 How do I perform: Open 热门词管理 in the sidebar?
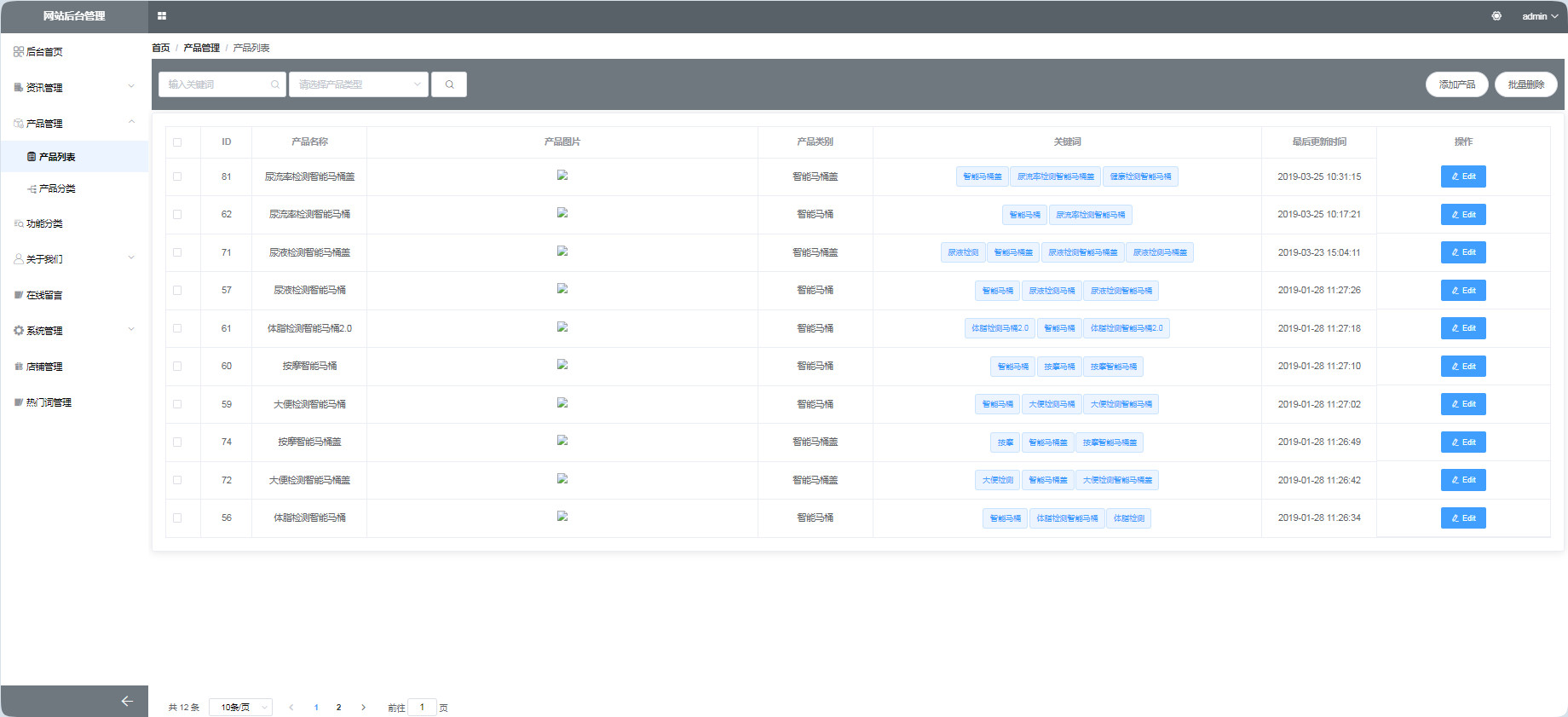pos(74,402)
